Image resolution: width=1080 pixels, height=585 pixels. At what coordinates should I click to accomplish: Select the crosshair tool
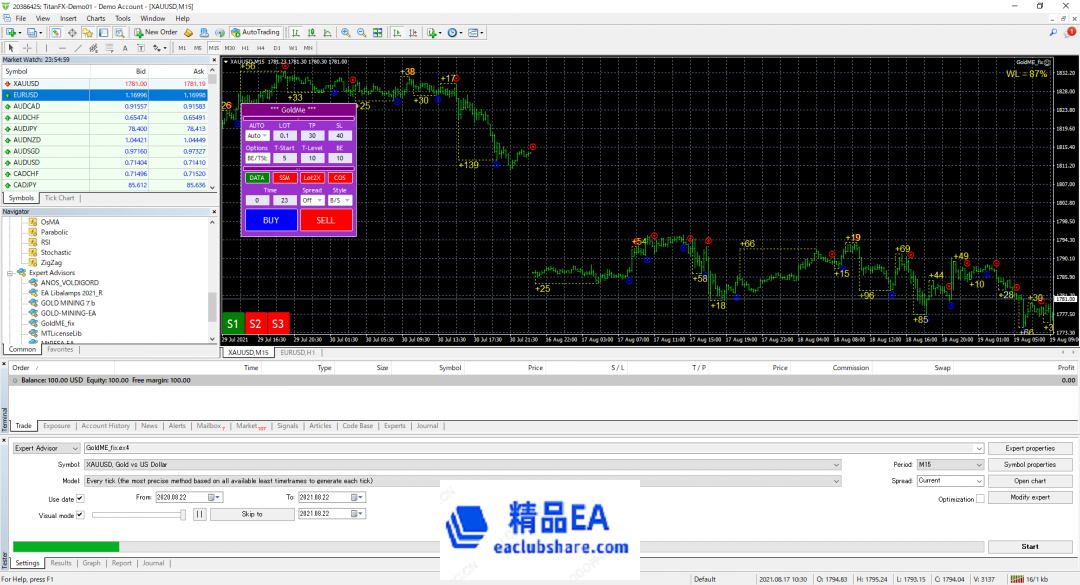click(x=28, y=48)
